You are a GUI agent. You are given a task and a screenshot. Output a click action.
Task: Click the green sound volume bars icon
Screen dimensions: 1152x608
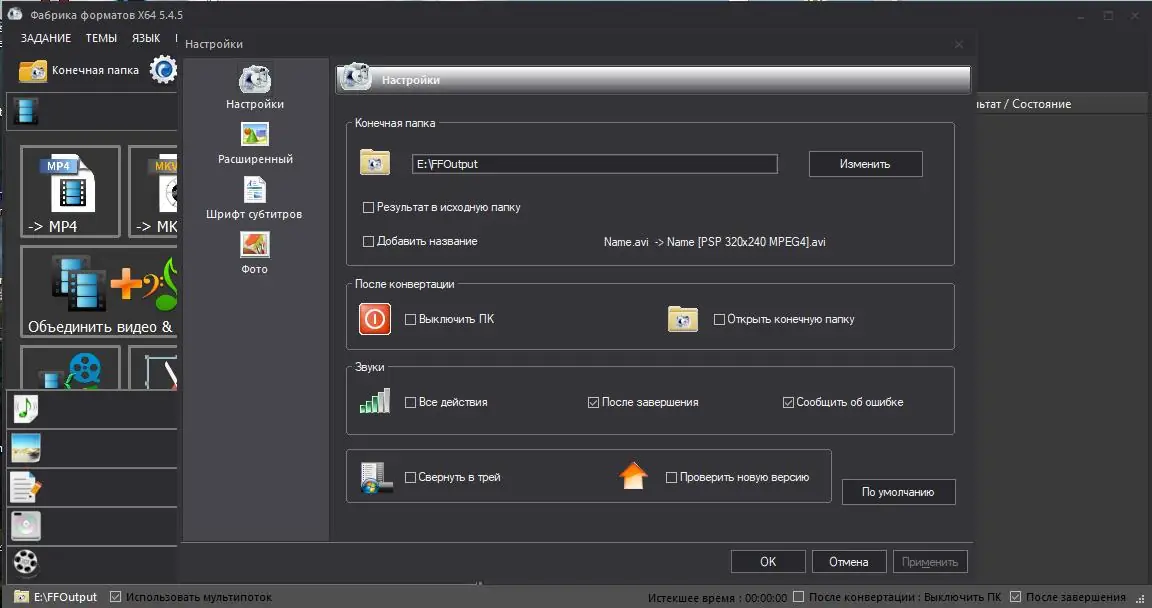[375, 402]
